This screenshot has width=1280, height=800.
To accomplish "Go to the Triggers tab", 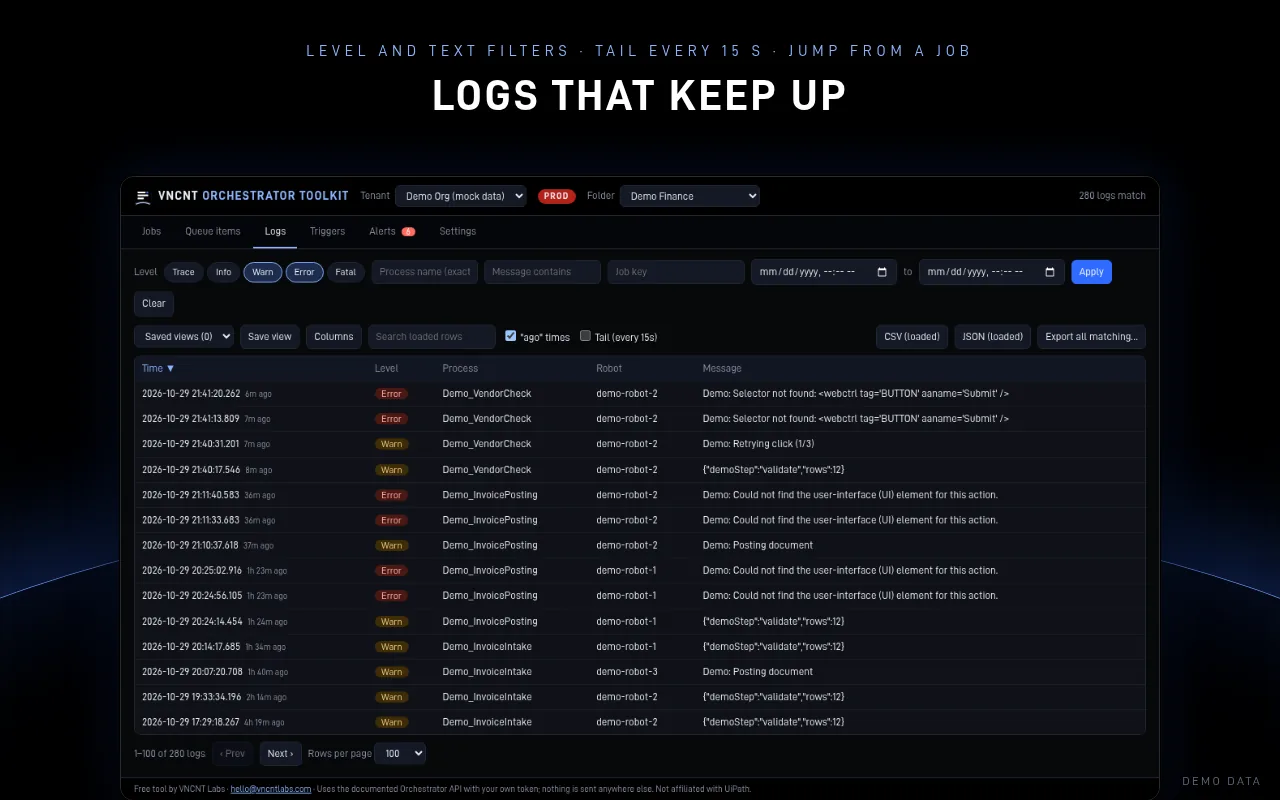I will [x=327, y=231].
